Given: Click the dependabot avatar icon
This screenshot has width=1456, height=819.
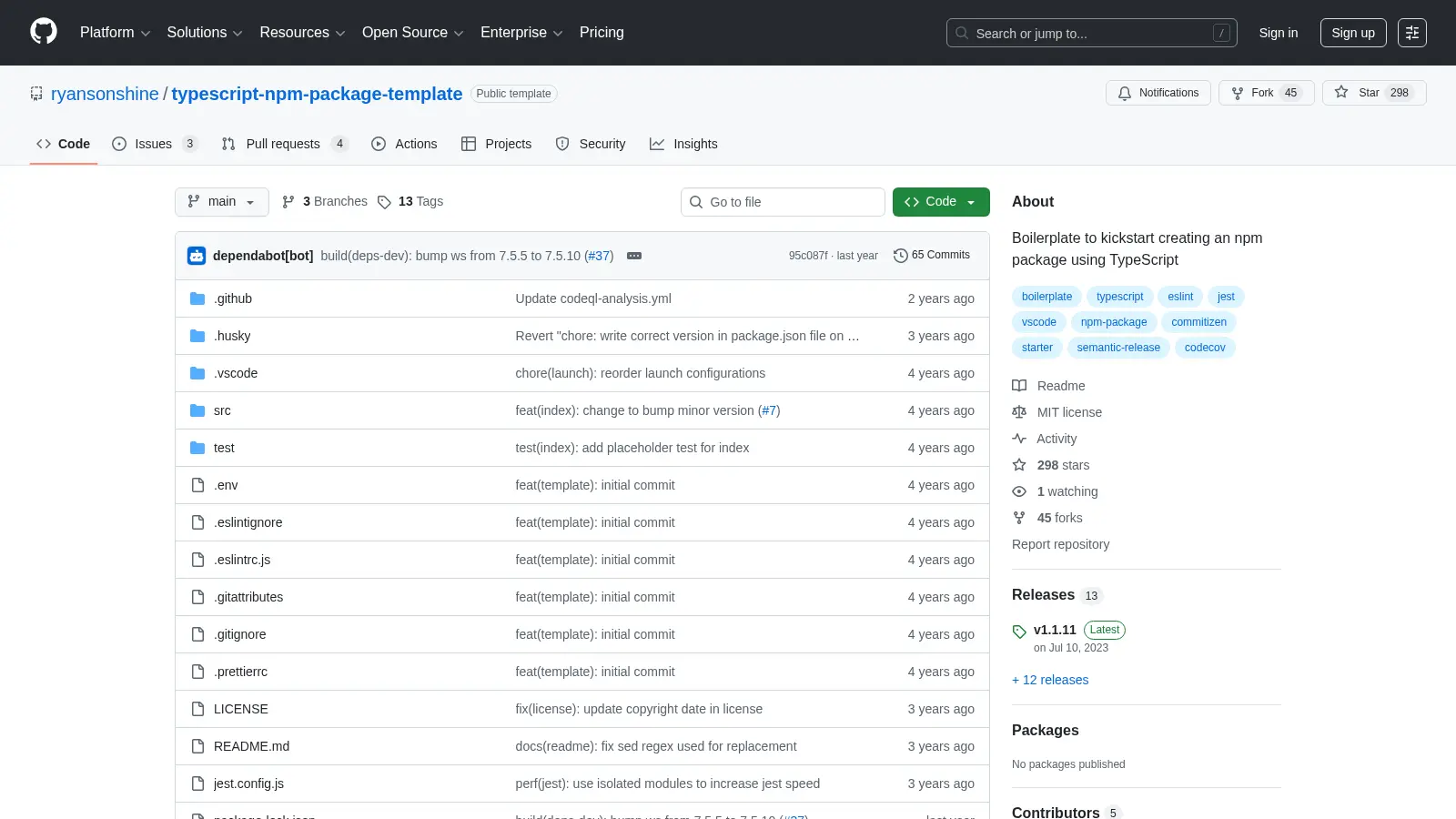Looking at the screenshot, I should pyautogui.click(x=197, y=256).
